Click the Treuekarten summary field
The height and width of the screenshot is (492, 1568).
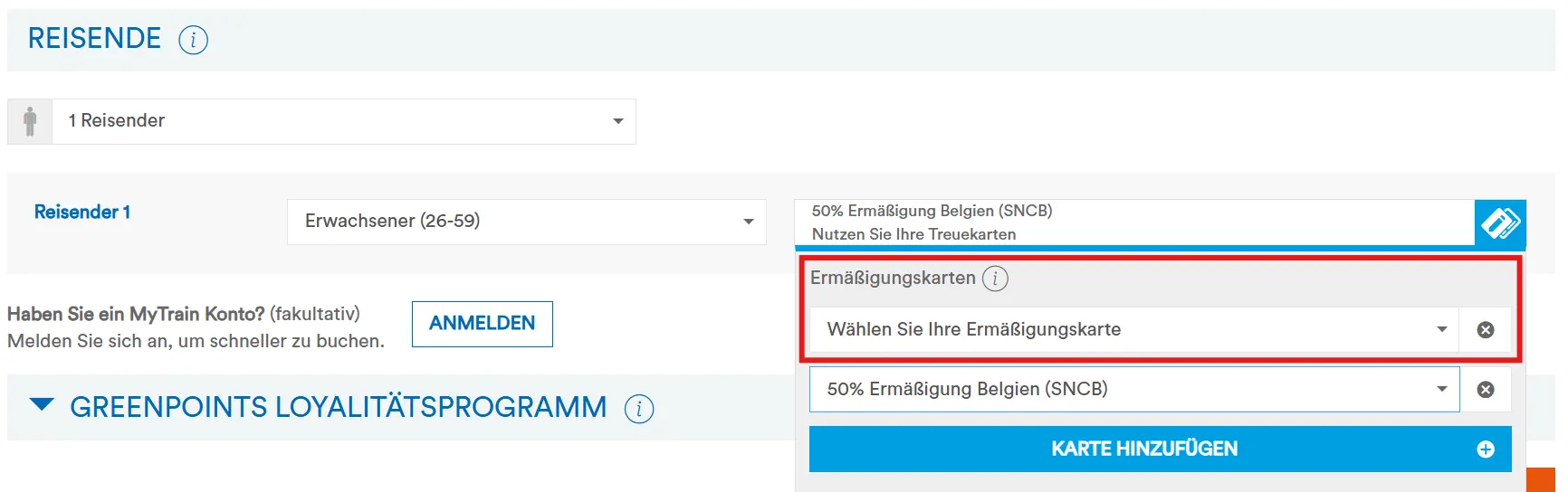click(x=1133, y=222)
